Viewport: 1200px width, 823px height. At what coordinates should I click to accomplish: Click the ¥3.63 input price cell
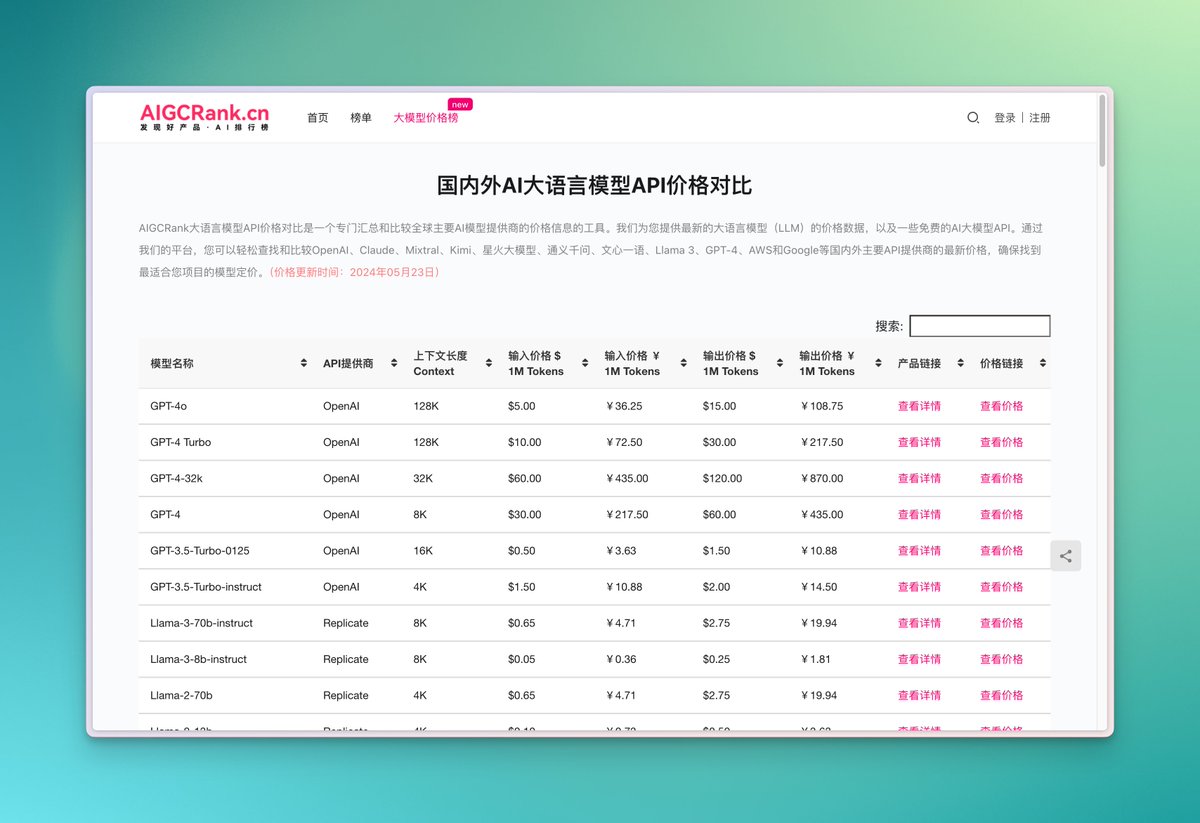click(x=620, y=550)
